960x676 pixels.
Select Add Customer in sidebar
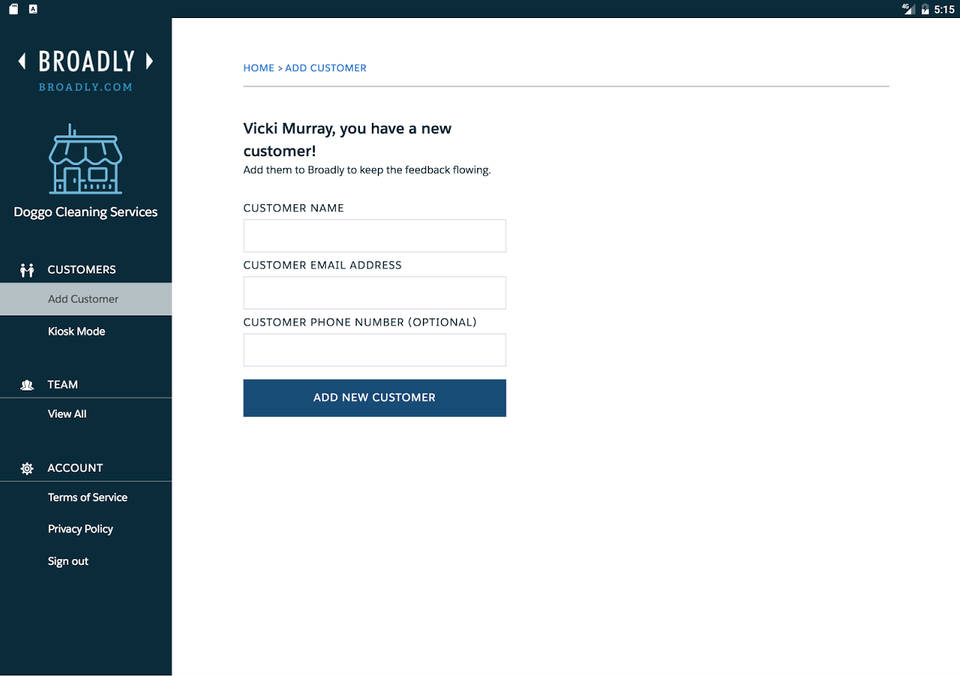pos(83,299)
